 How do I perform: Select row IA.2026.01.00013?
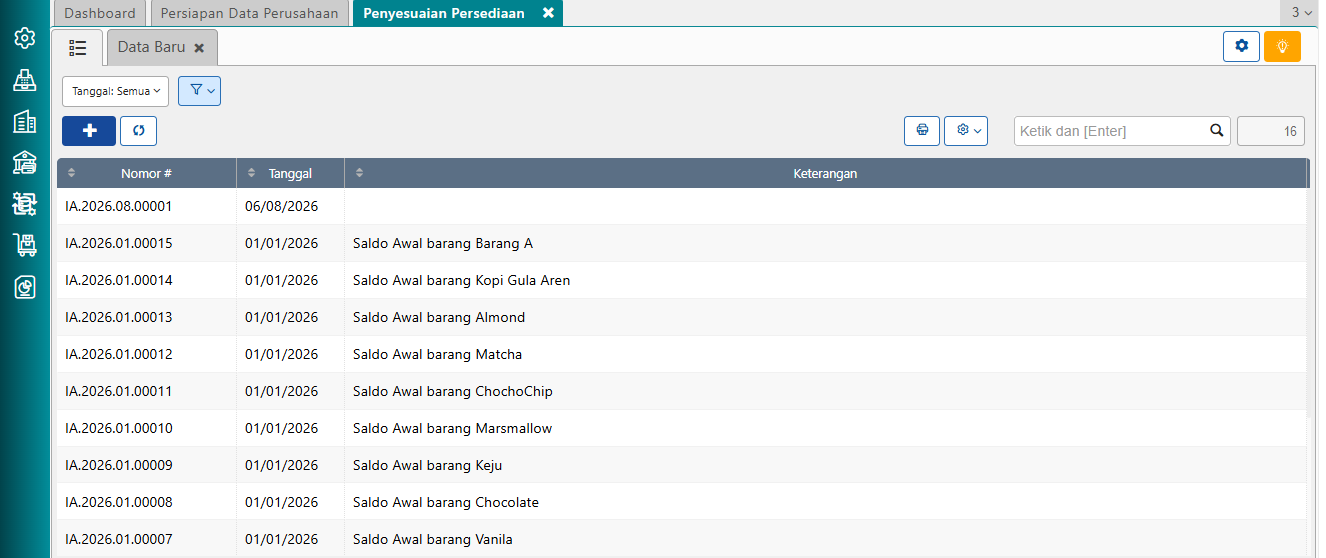click(681, 317)
